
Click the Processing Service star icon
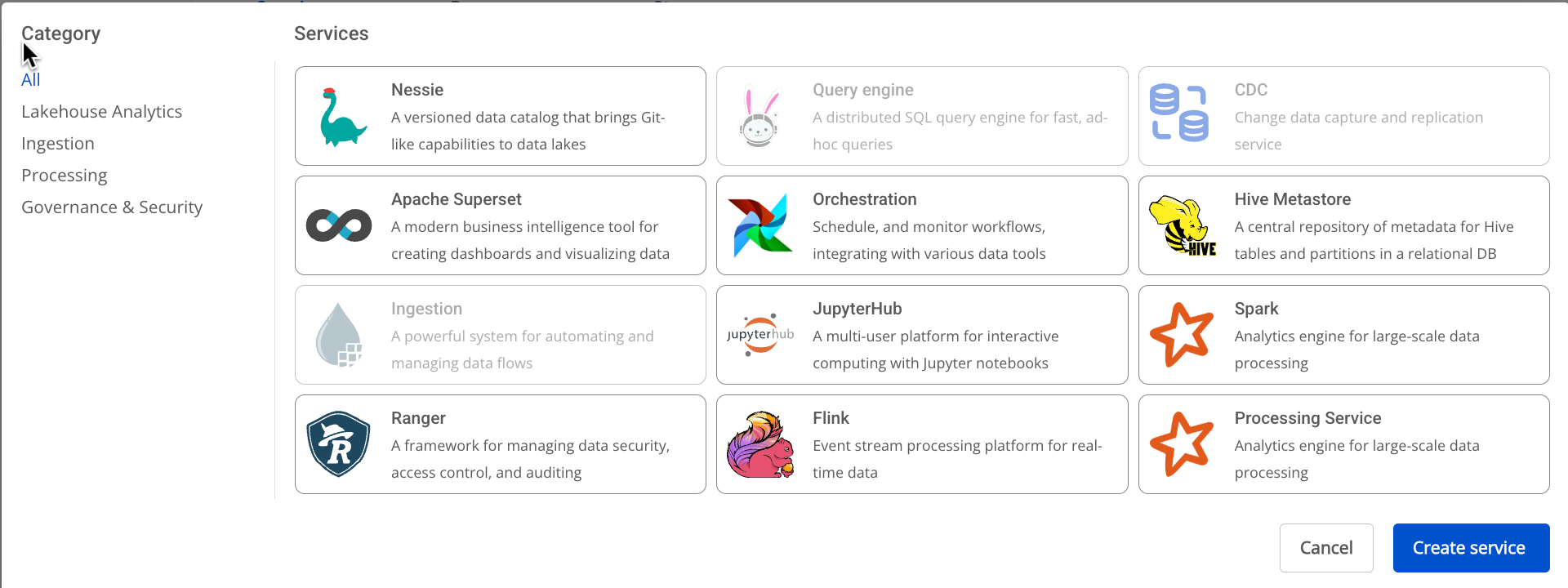tap(1182, 444)
